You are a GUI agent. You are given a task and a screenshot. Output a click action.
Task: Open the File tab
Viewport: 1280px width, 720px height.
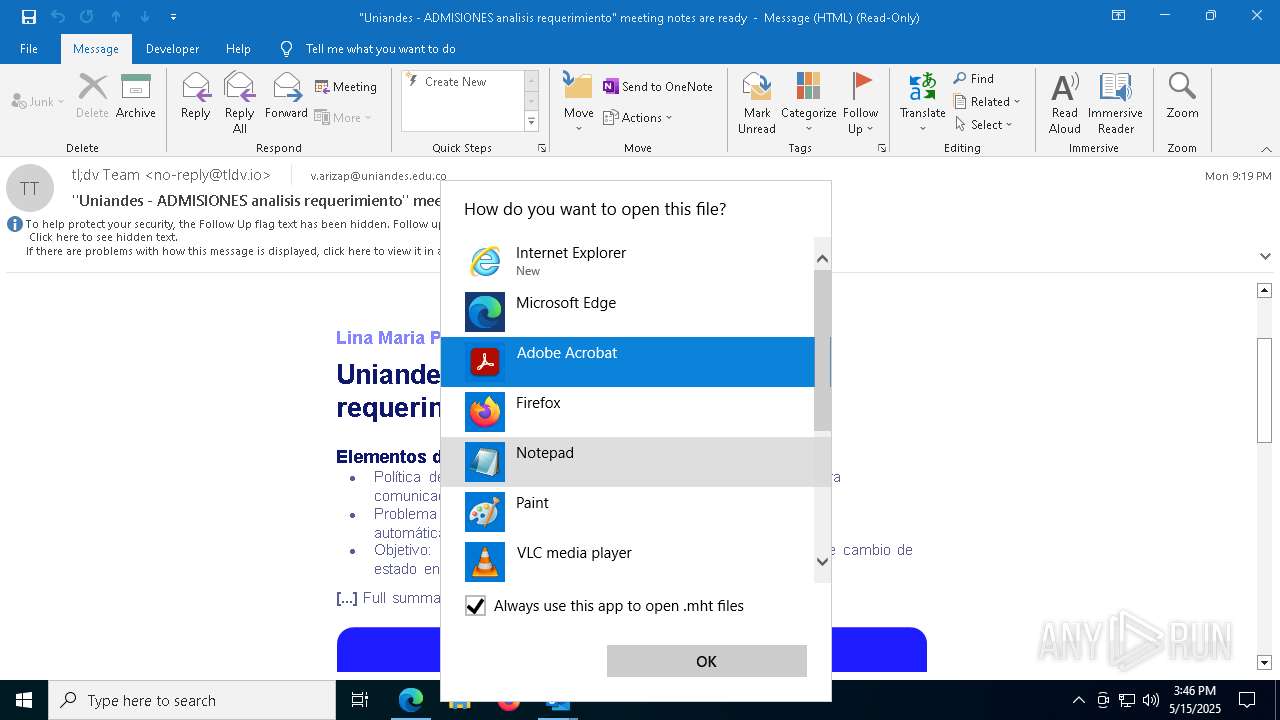(29, 48)
